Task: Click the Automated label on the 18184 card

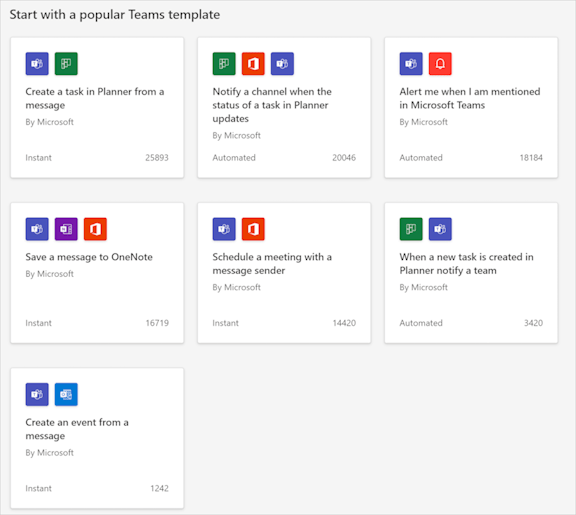Action: [421, 158]
